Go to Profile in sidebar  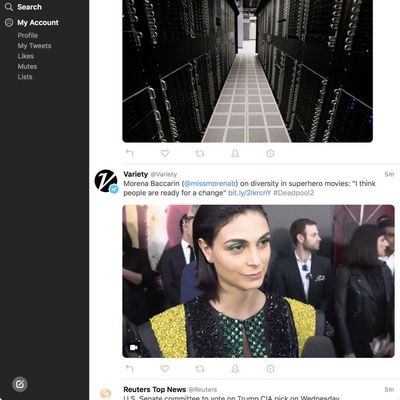(28, 35)
